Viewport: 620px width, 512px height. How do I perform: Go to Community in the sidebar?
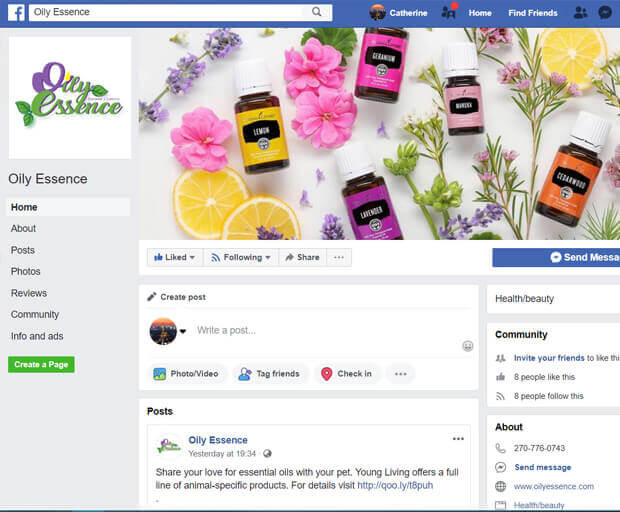coord(35,315)
